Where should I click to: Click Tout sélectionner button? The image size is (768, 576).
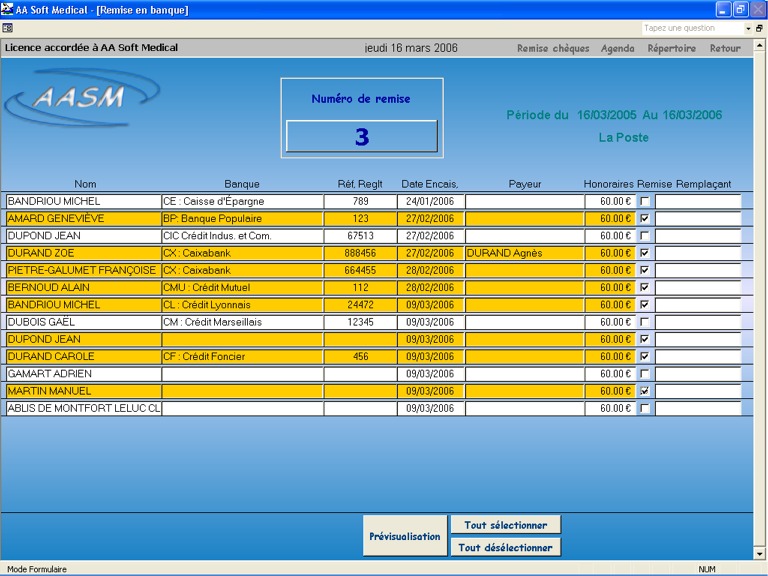[x=505, y=525]
